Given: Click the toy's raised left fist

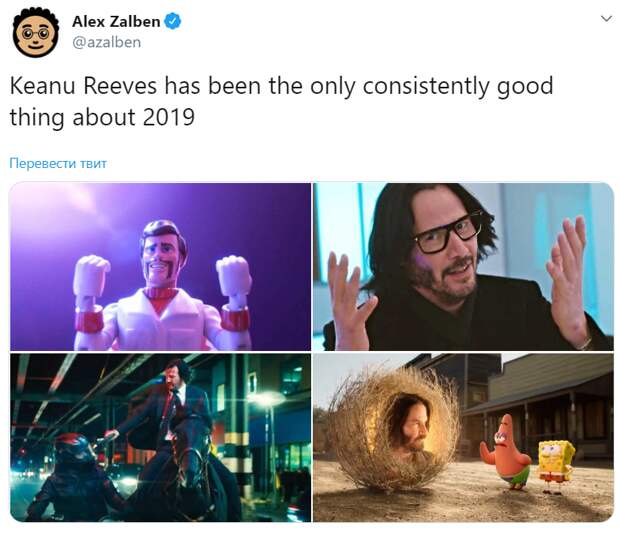Looking at the screenshot, I should [x=234, y=275].
